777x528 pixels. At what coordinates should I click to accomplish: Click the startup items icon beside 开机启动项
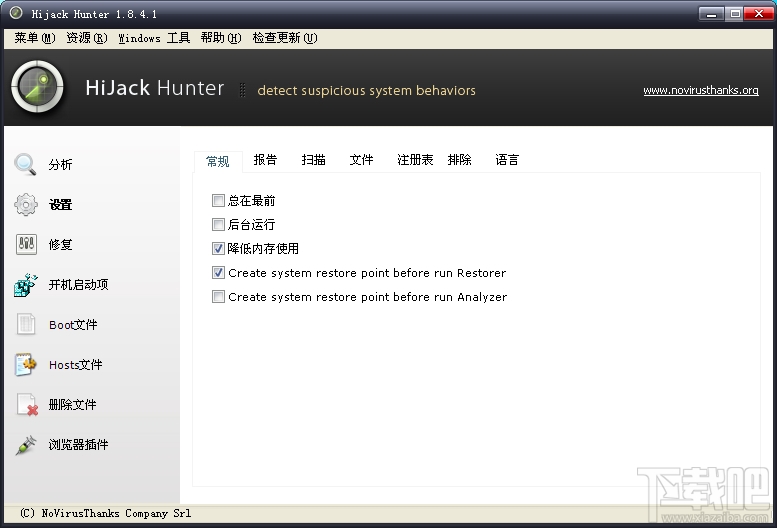tap(26, 285)
